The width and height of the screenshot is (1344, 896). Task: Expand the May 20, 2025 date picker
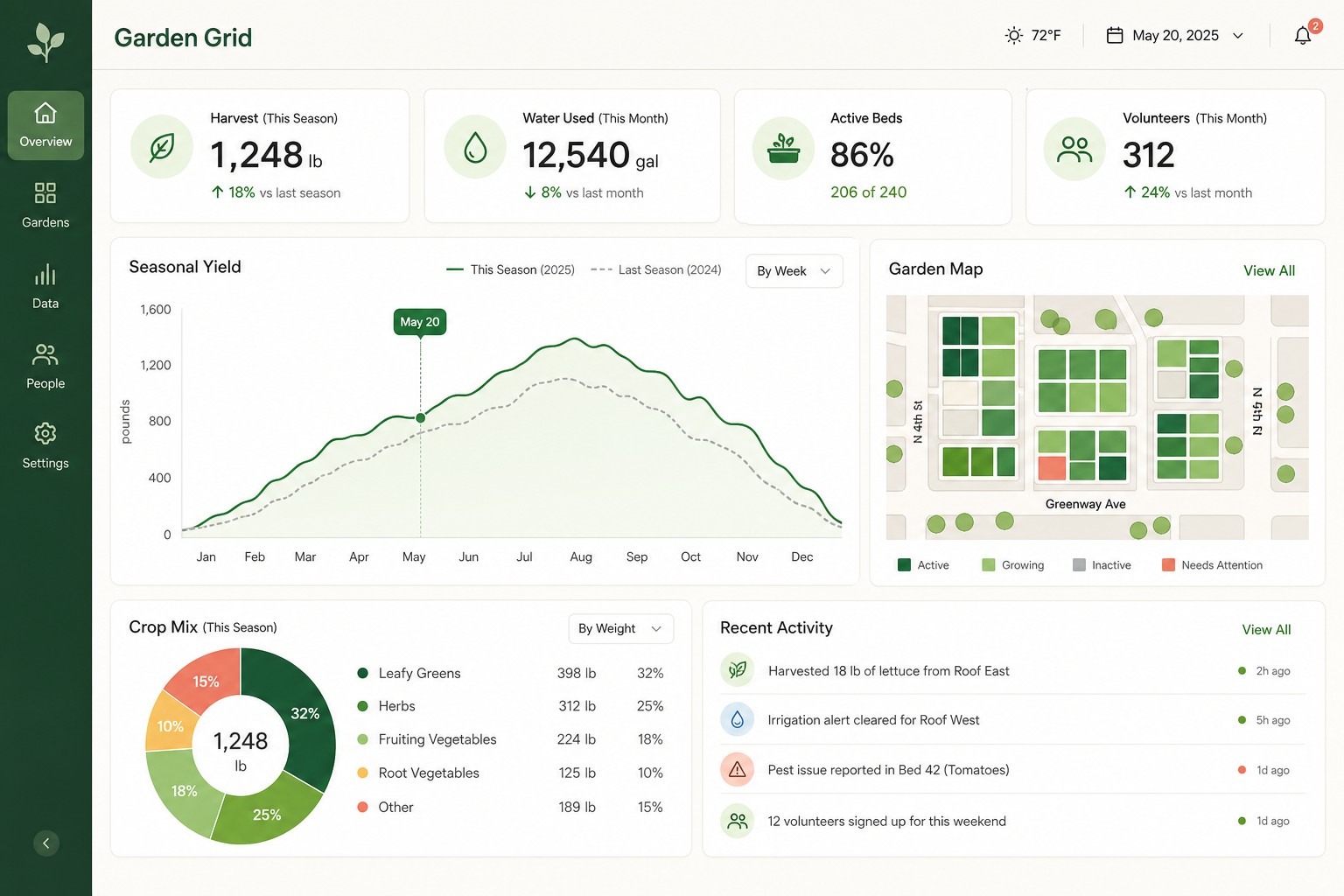tap(1175, 35)
